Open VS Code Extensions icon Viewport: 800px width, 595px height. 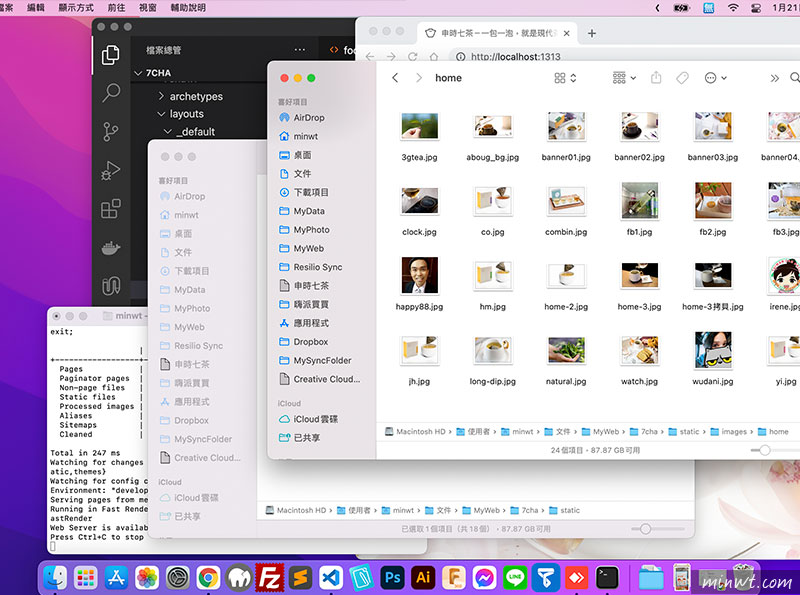click(x=110, y=209)
